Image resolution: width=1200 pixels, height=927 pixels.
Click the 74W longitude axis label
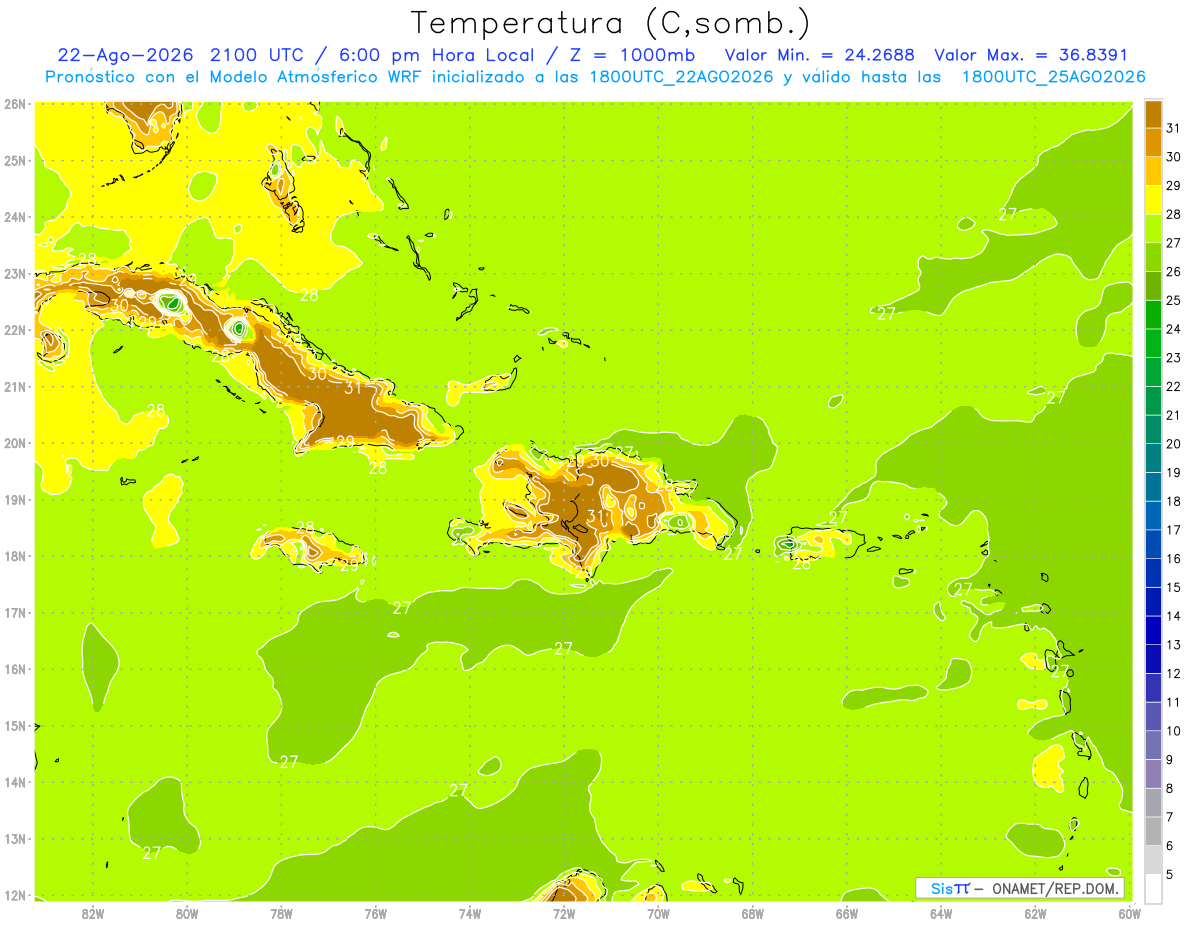pos(470,913)
